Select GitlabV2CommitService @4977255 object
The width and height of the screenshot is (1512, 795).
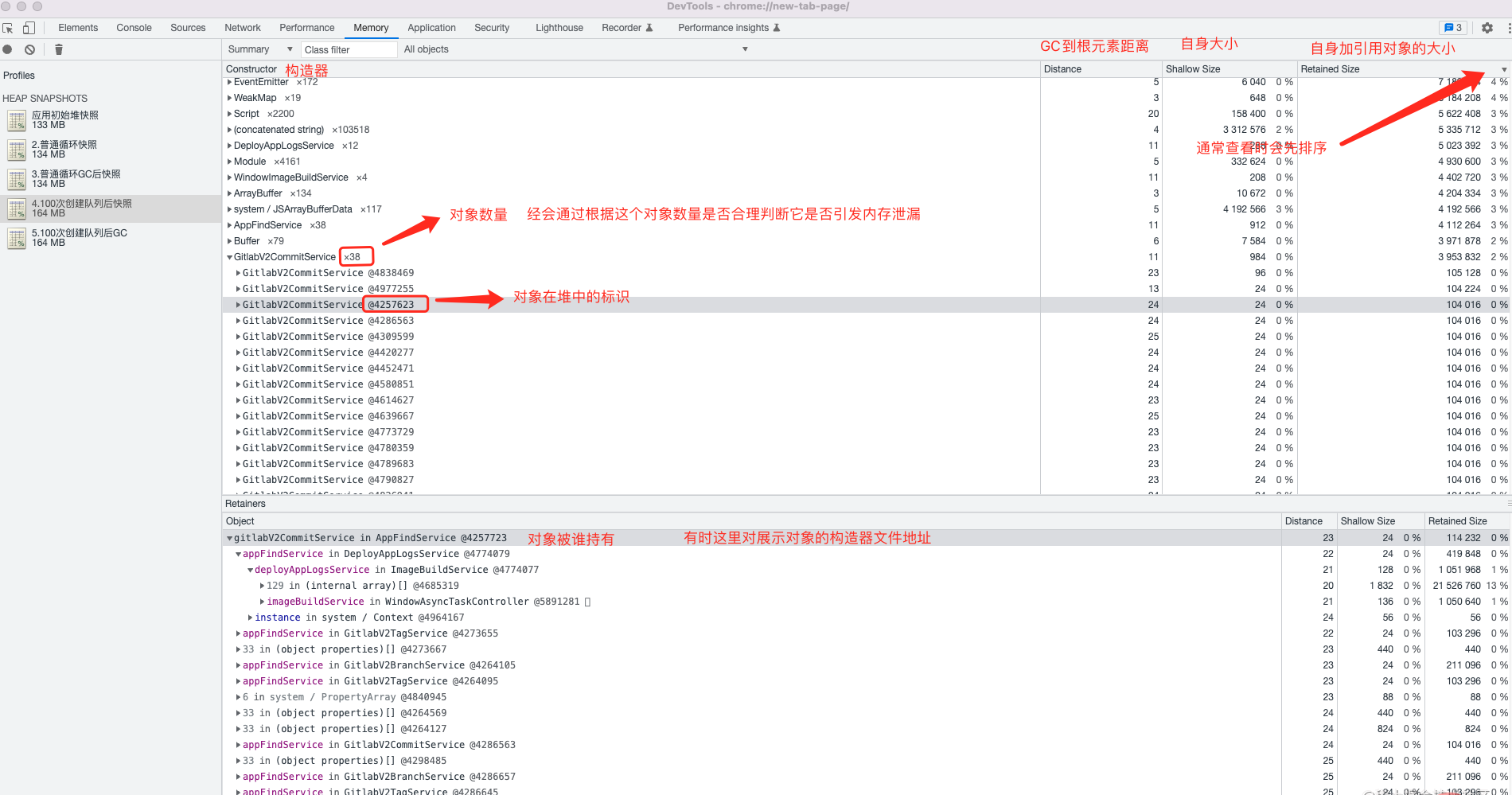pos(867,289)
